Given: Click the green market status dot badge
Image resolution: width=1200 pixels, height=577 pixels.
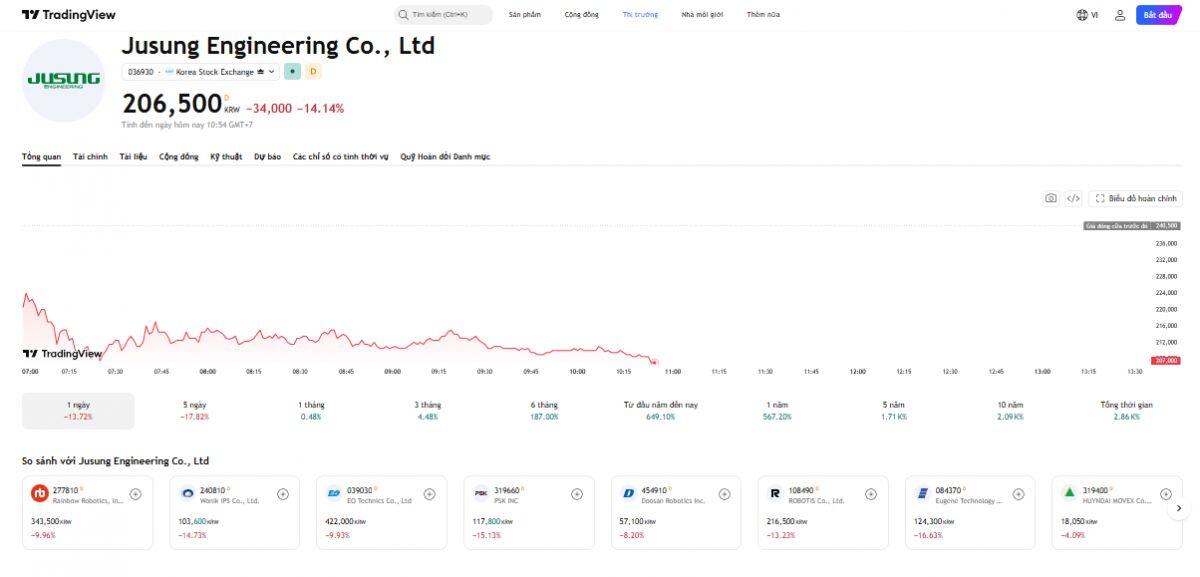Looking at the screenshot, I should point(292,72).
